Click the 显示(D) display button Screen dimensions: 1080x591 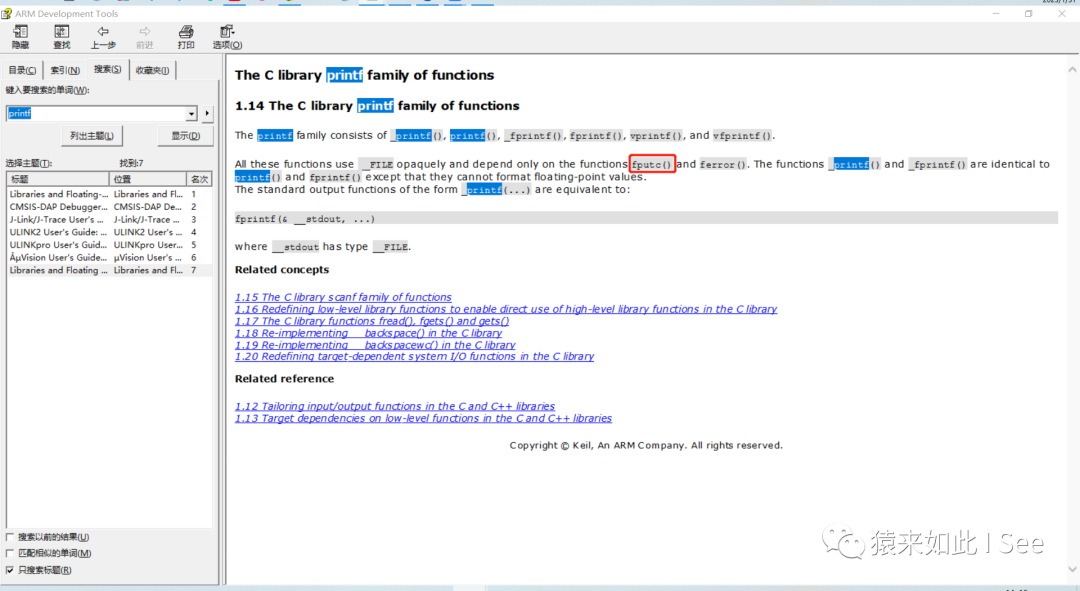point(185,136)
